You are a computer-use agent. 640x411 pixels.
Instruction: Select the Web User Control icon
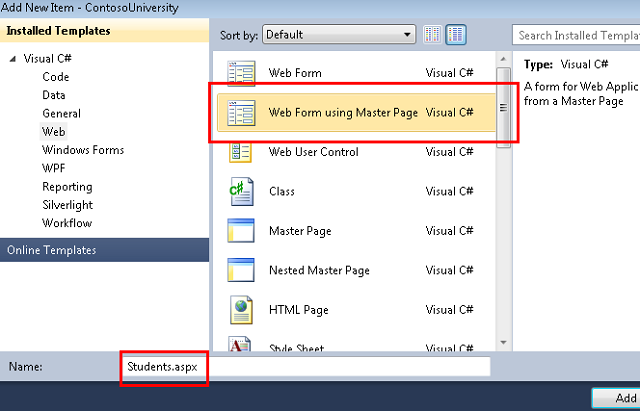click(x=242, y=152)
